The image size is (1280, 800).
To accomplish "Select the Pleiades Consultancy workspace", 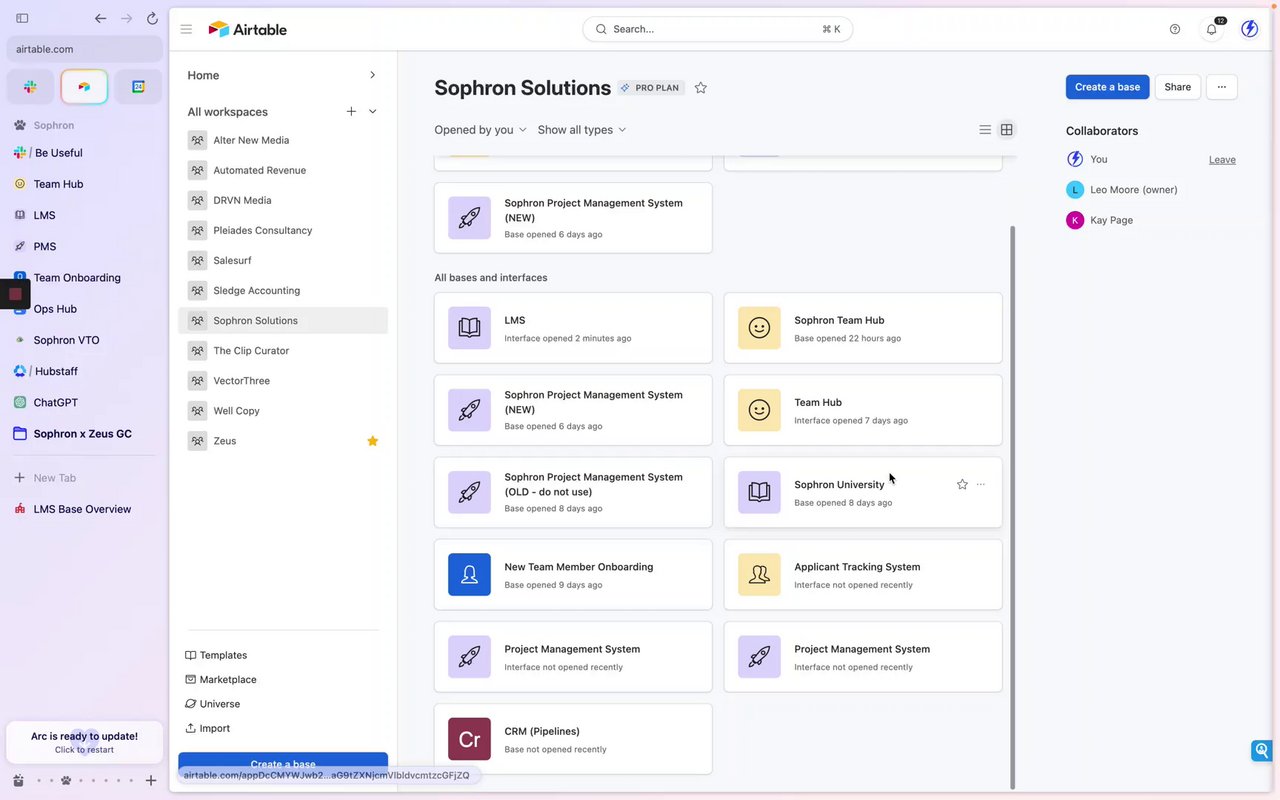I will [262, 230].
